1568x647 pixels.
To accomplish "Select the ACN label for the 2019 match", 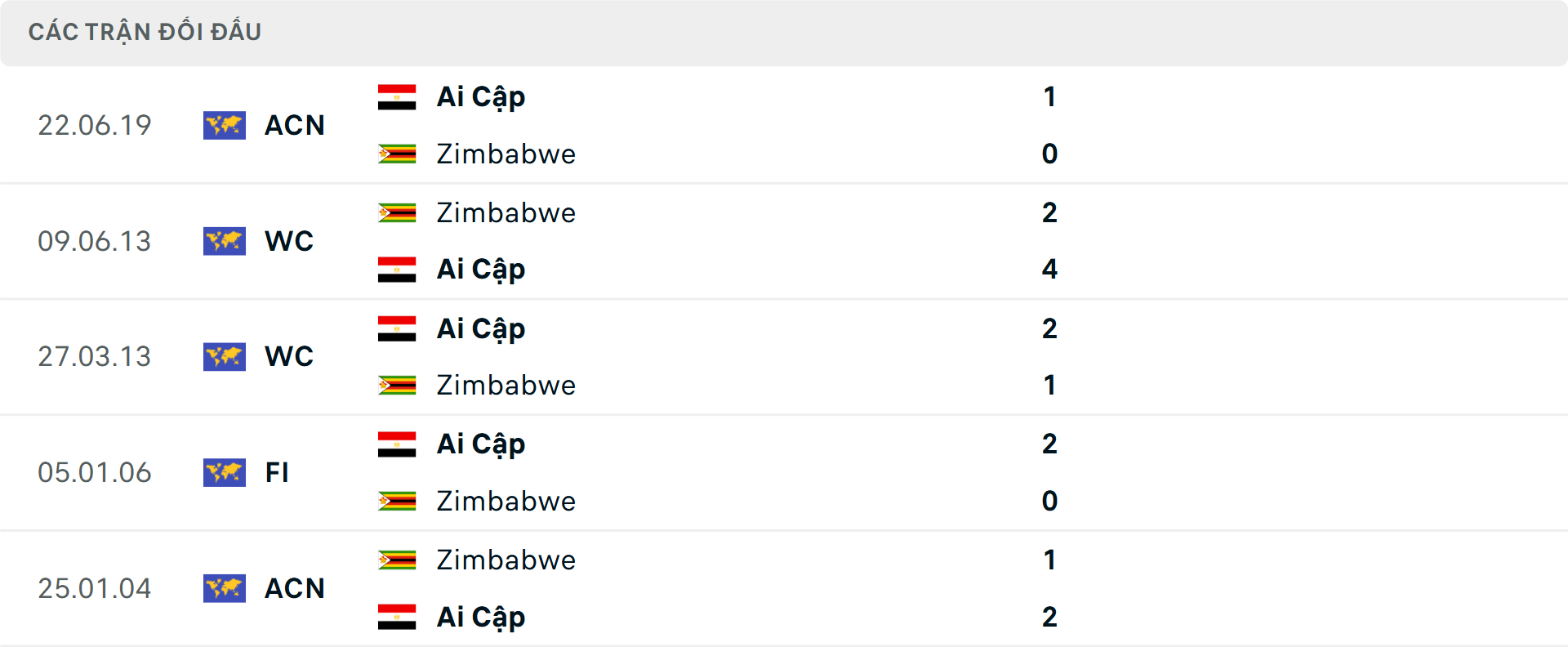I will click(x=294, y=125).
